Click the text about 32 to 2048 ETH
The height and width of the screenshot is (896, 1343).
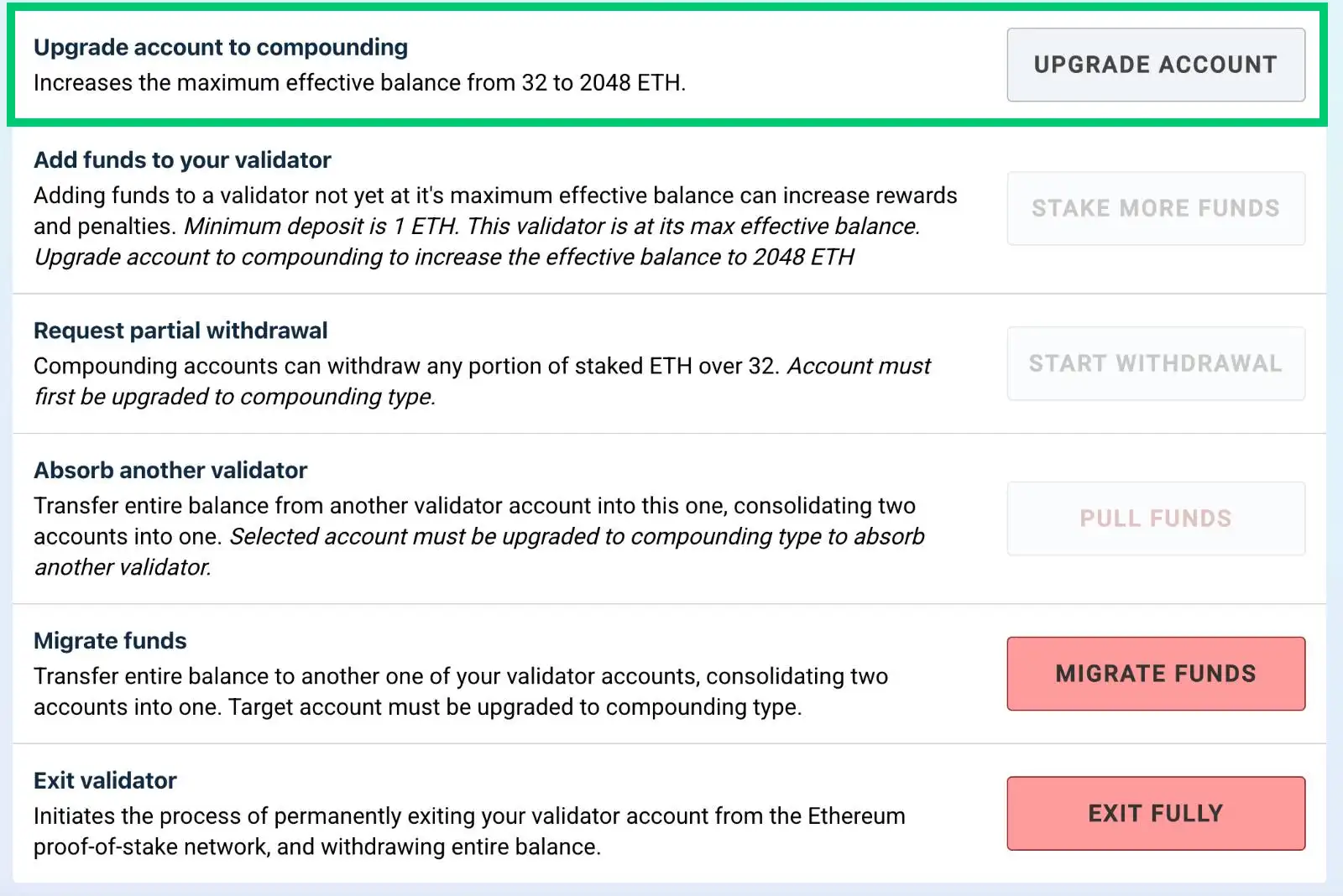click(x=359, y=82)
